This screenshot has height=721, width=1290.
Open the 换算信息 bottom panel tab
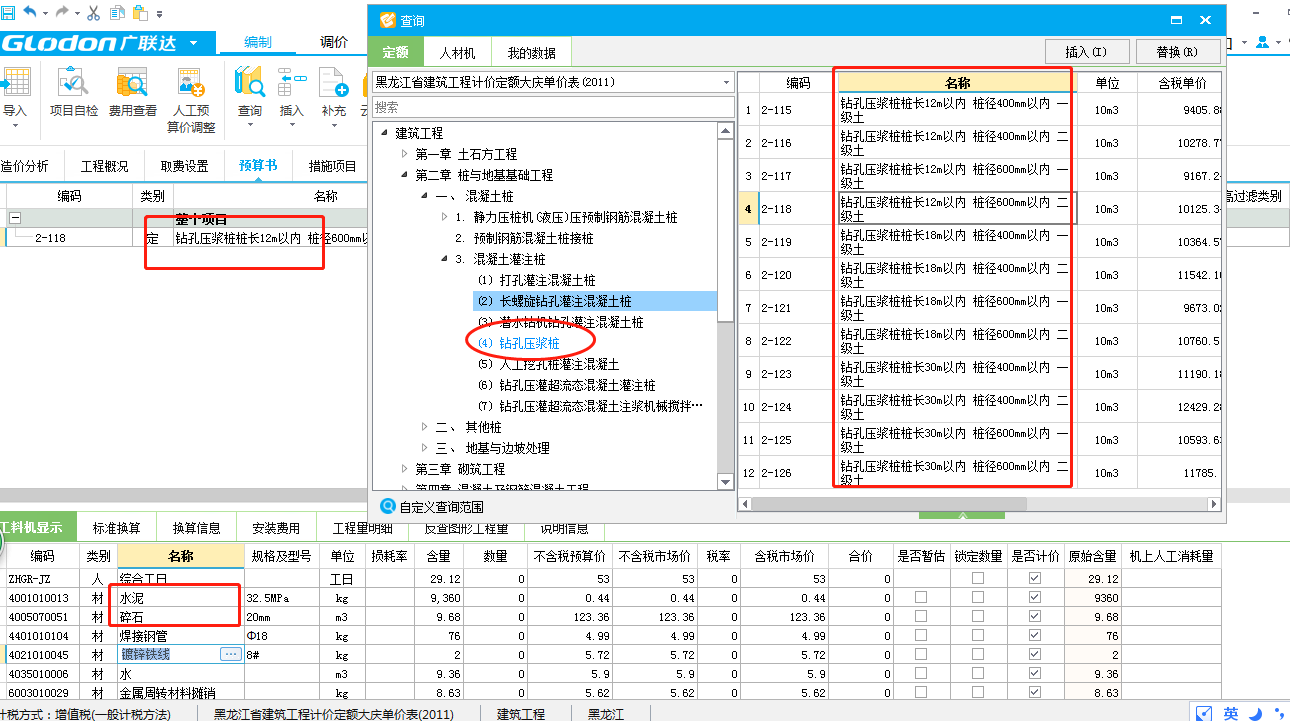(197, 527)
